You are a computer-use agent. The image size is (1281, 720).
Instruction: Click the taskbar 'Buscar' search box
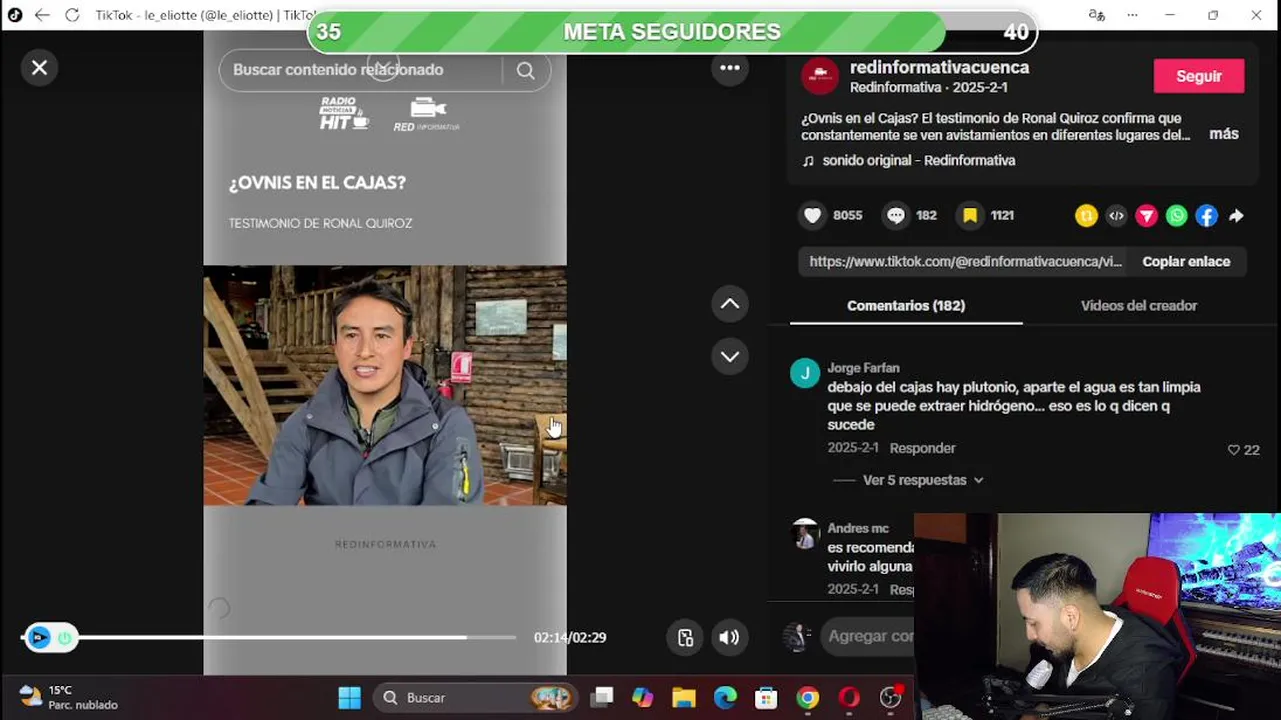(x=477, y=698)
